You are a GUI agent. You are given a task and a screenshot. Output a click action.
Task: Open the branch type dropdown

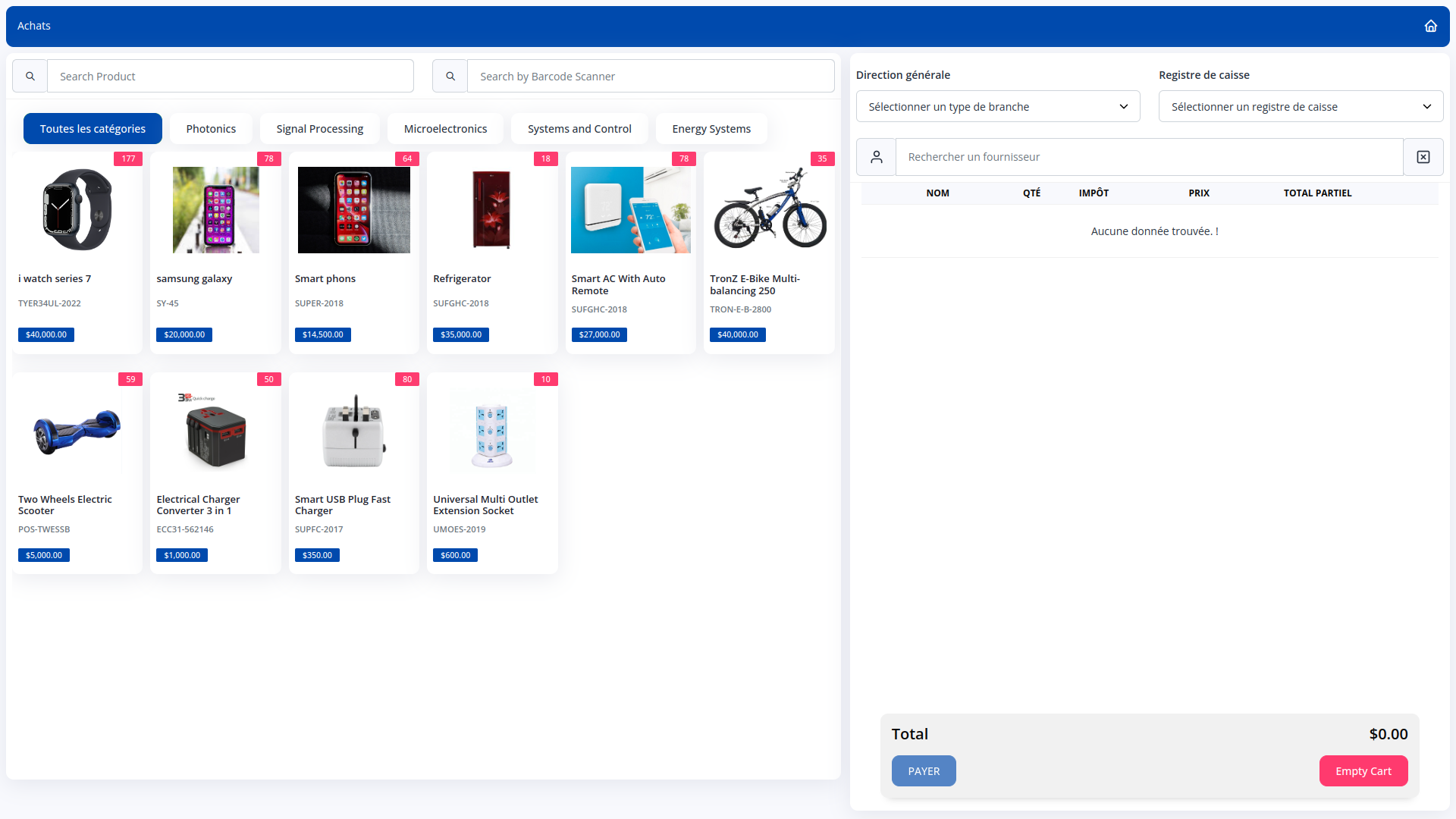tap(997, 106)
